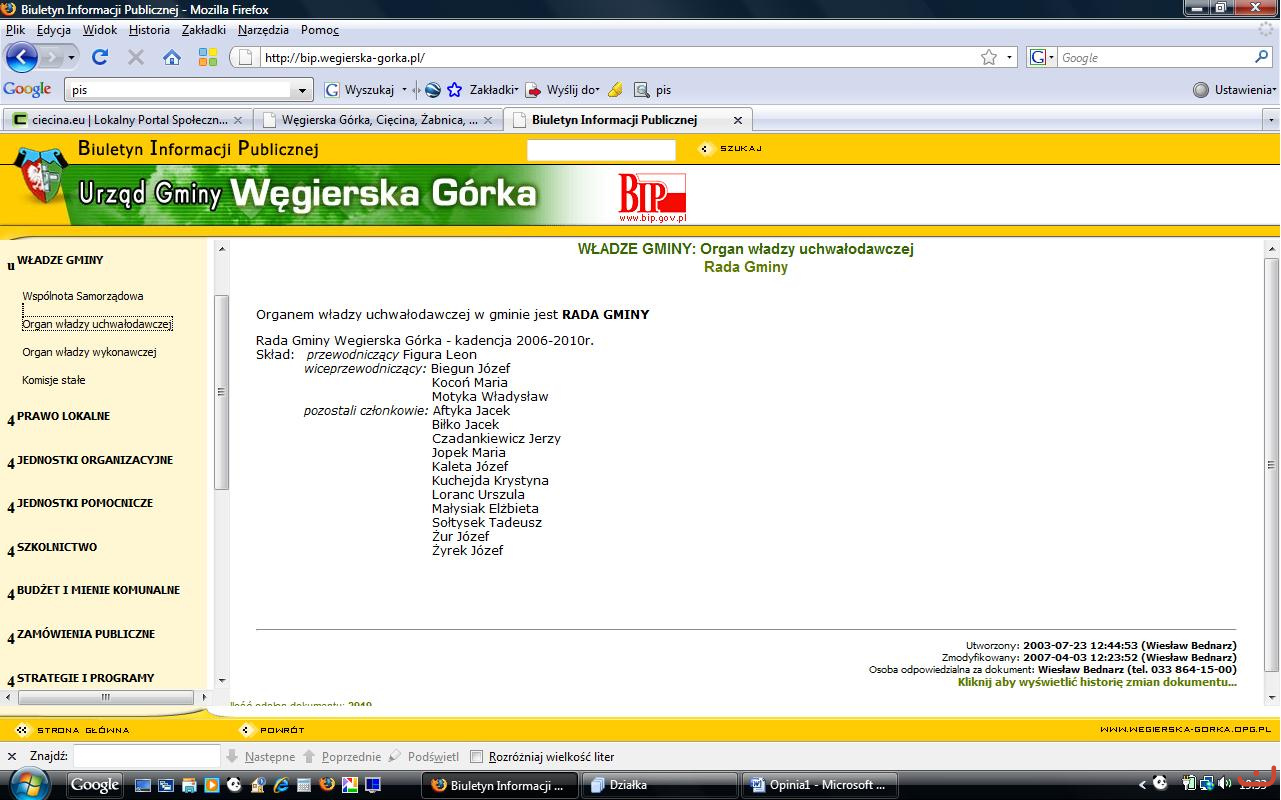Viewport: 1281px width, 800px height.
Task: Open the Historia menu
Action: 149,30
